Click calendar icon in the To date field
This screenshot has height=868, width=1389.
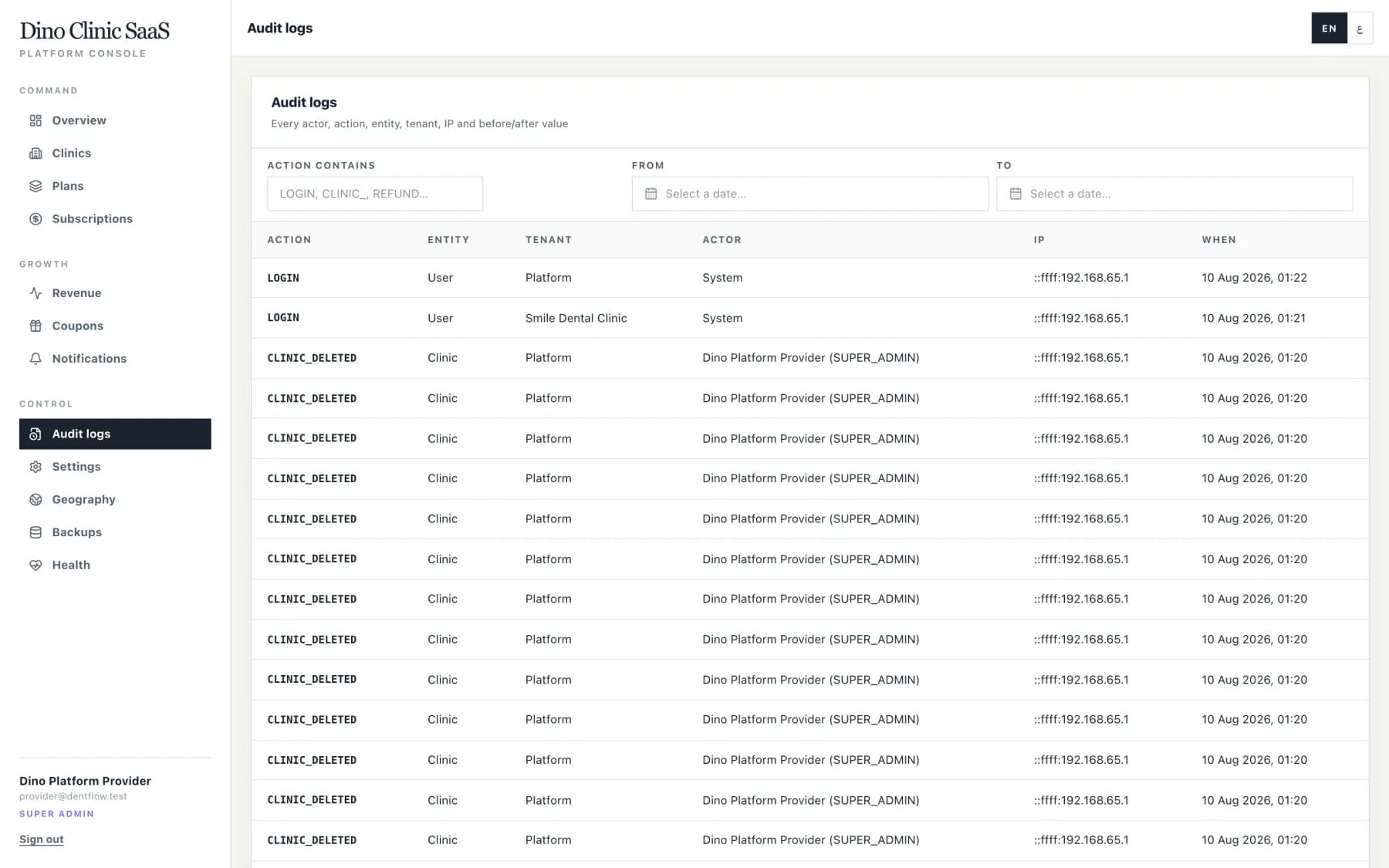pos(1016,194)
